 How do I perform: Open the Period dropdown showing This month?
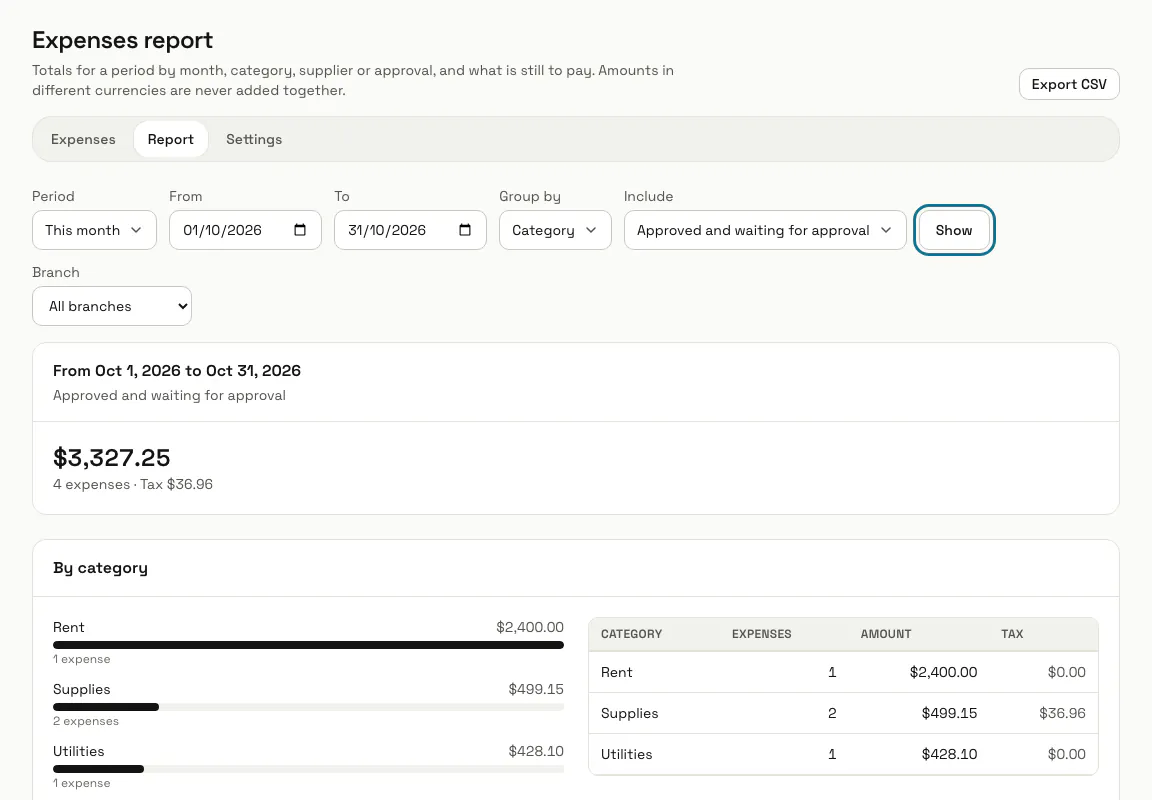[x=94, y=230]
